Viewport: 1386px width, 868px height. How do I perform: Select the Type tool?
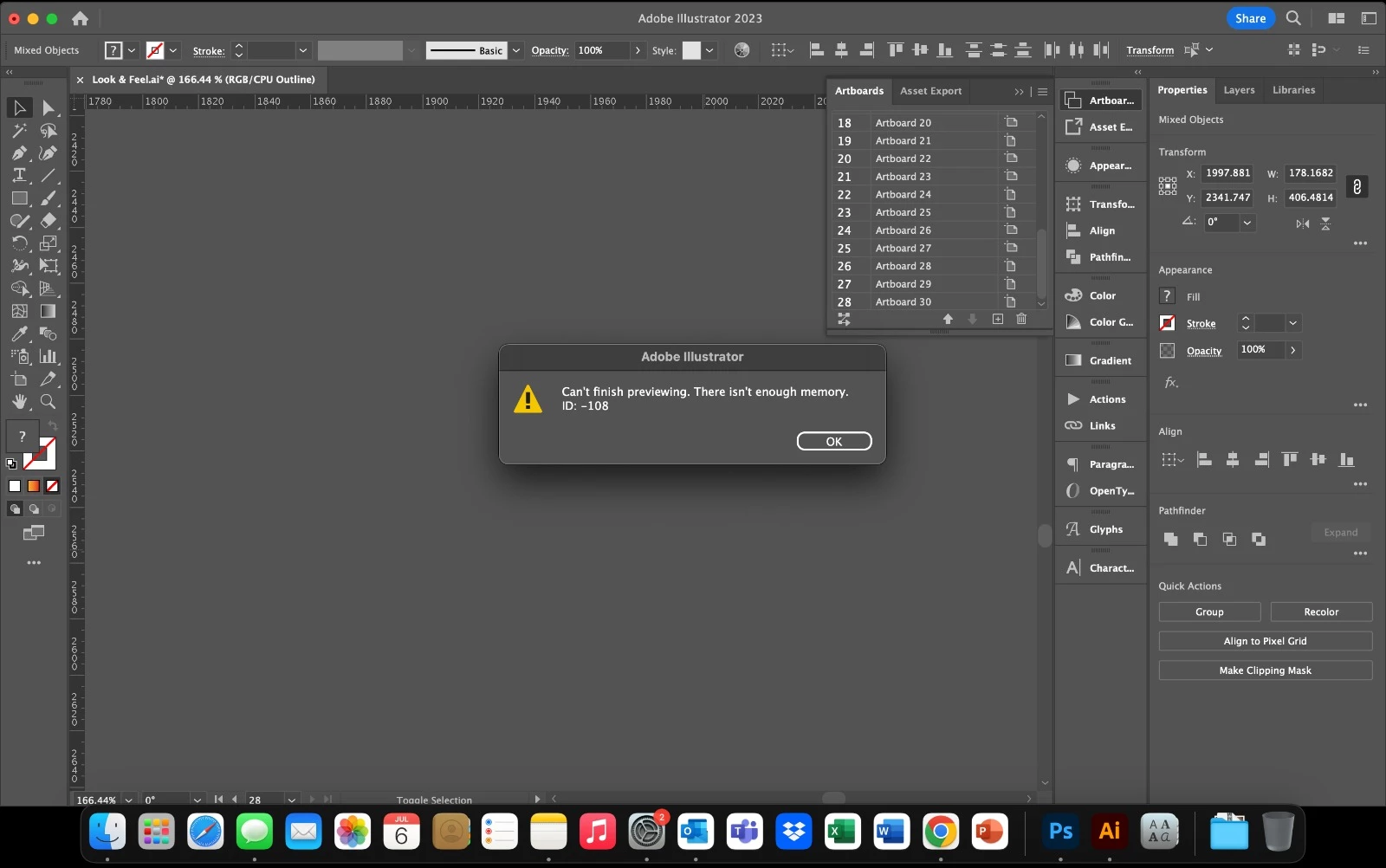pos(19,175)
